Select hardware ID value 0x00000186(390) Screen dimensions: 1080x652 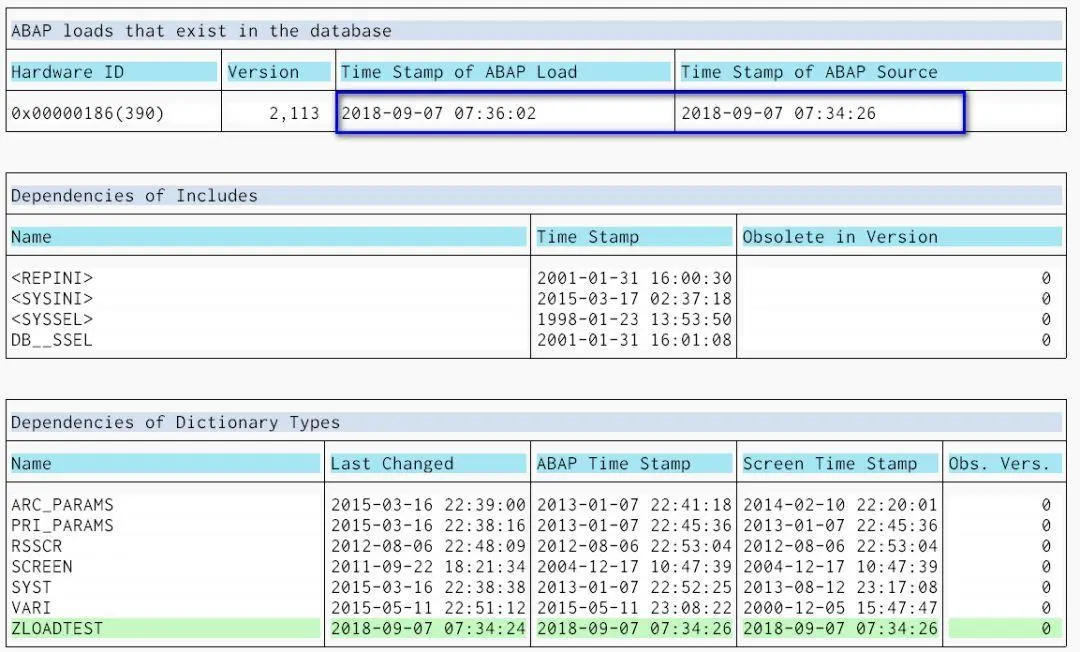coord(88,113)
